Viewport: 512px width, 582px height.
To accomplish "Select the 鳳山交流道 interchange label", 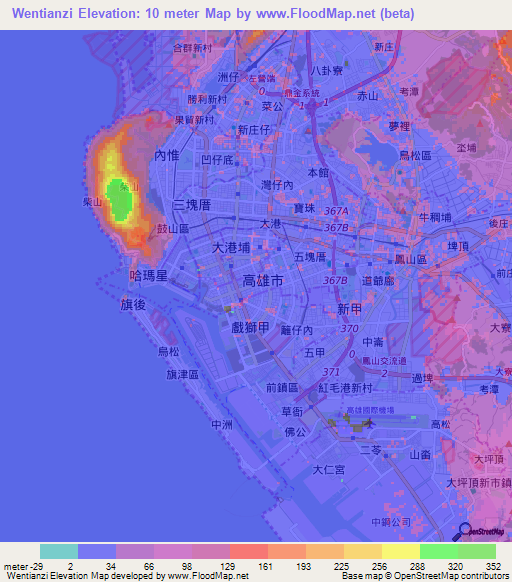I will (x=384, y=361).
